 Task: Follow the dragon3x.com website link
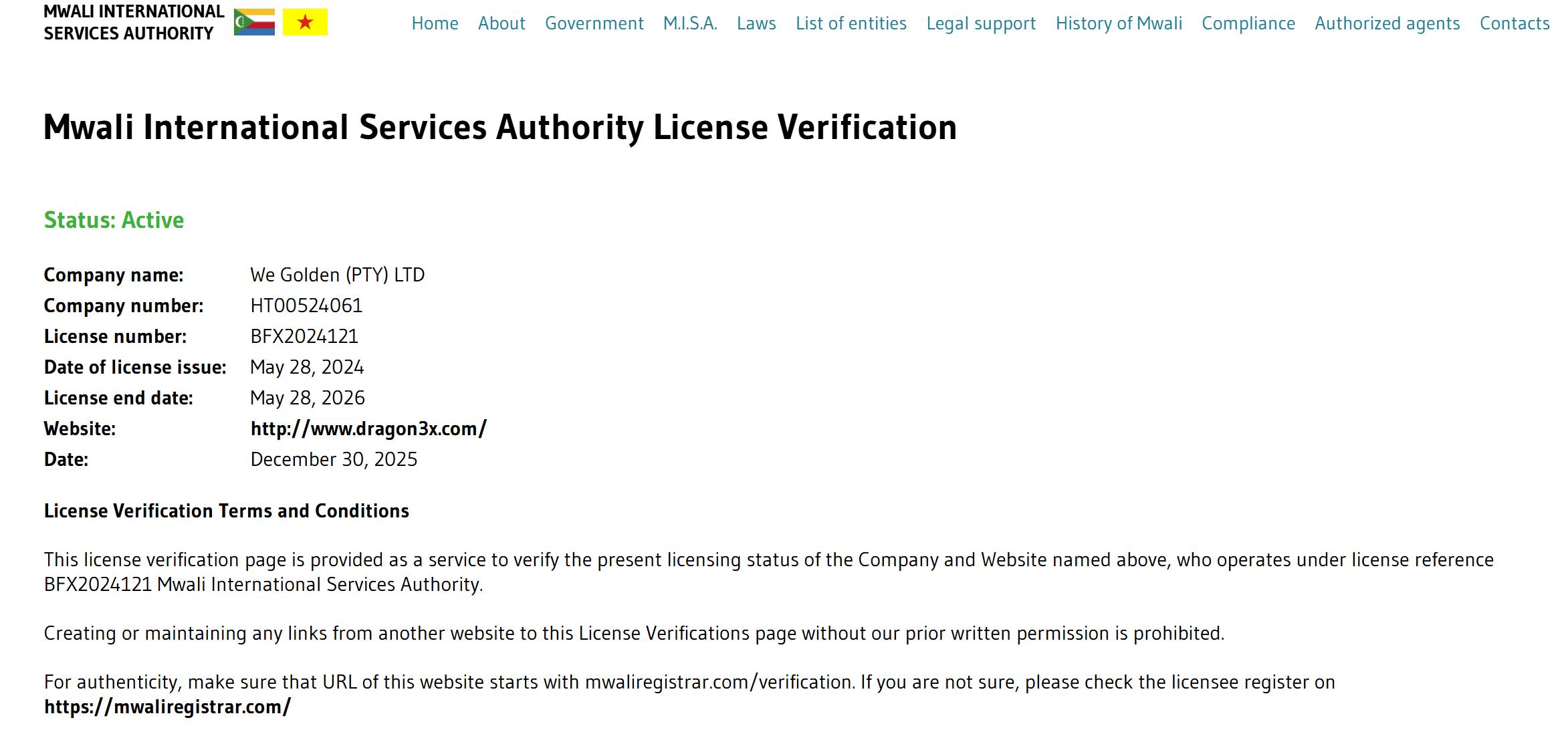[368, 429]
